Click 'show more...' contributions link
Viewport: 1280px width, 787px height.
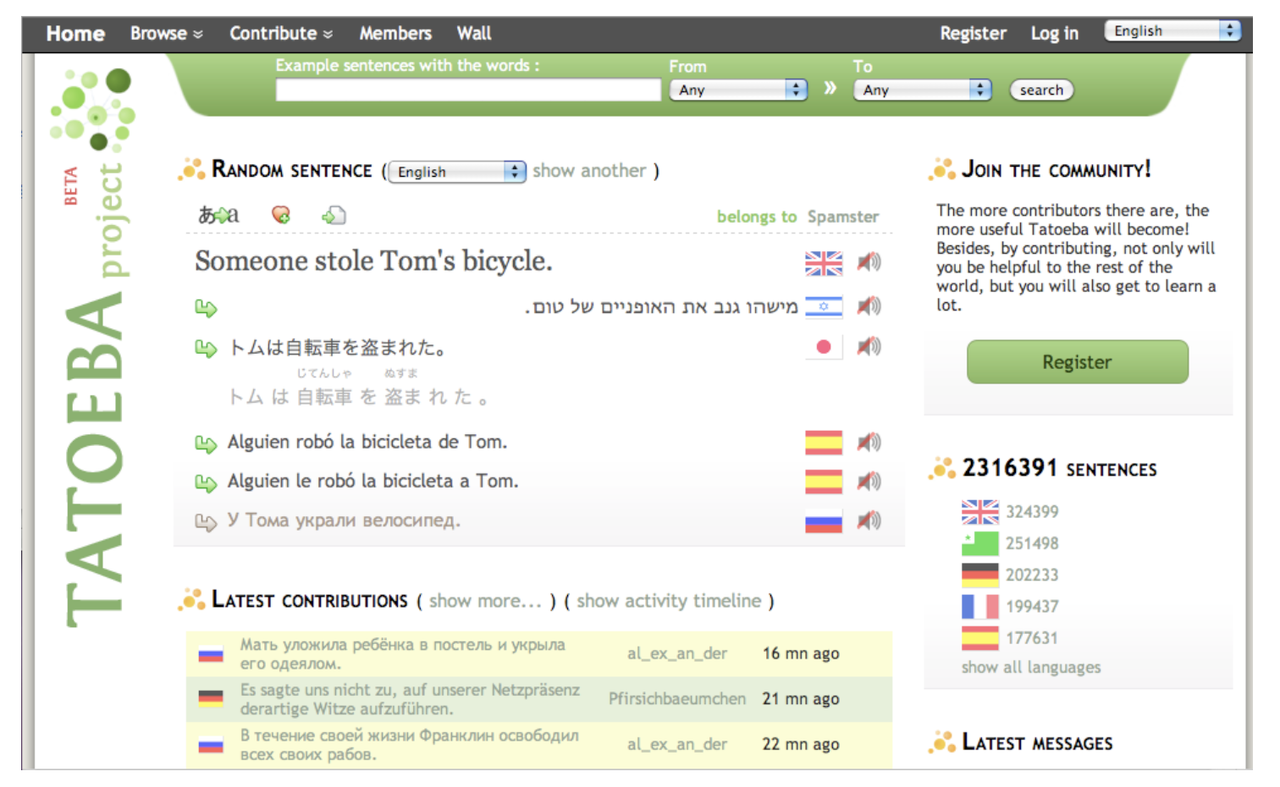485,601
